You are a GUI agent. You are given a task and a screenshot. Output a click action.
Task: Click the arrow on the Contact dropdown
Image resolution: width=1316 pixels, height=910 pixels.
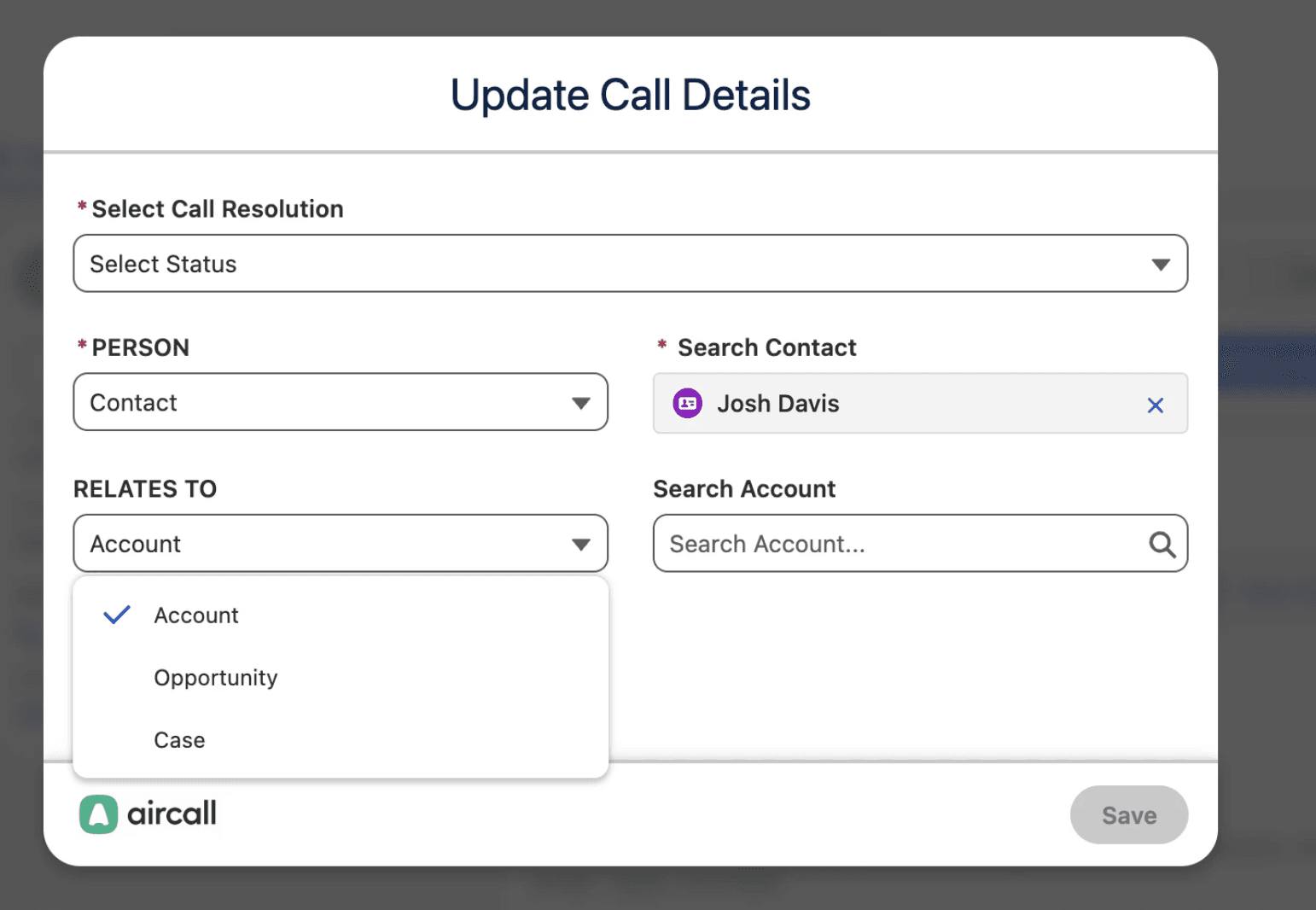(x=581, y=403)
